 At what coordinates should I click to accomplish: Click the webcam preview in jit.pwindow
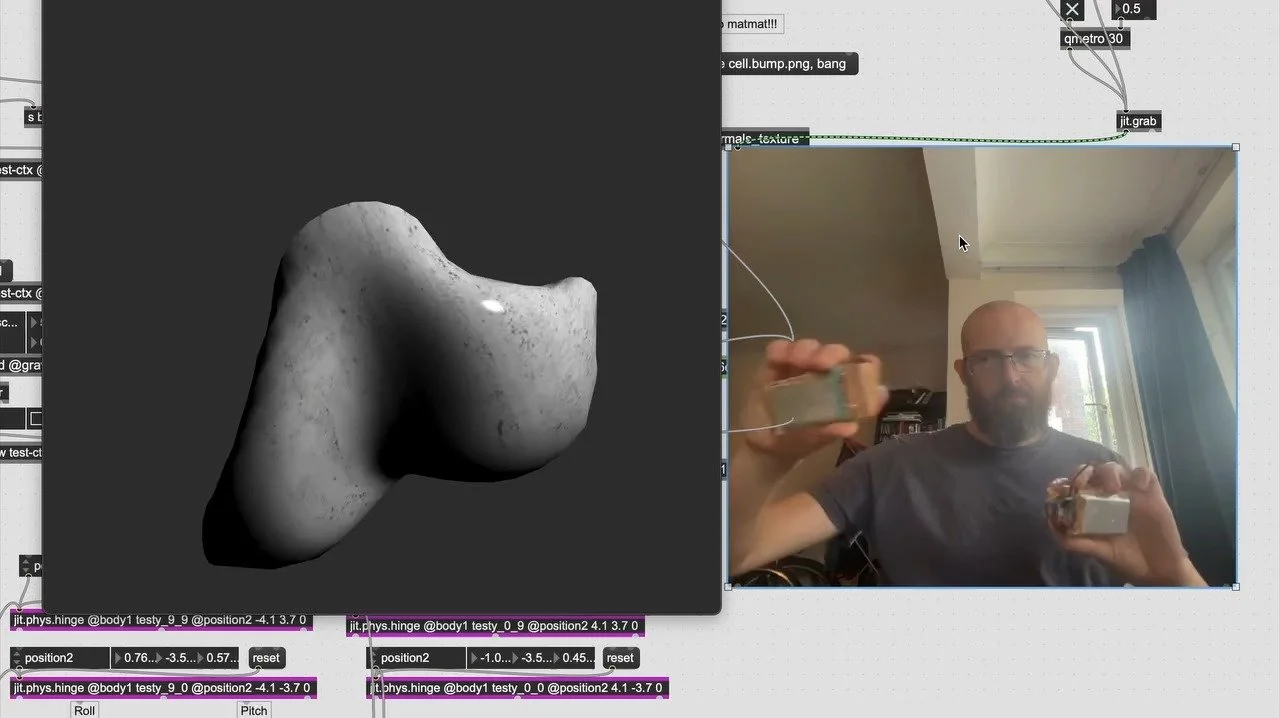[980, 366]
